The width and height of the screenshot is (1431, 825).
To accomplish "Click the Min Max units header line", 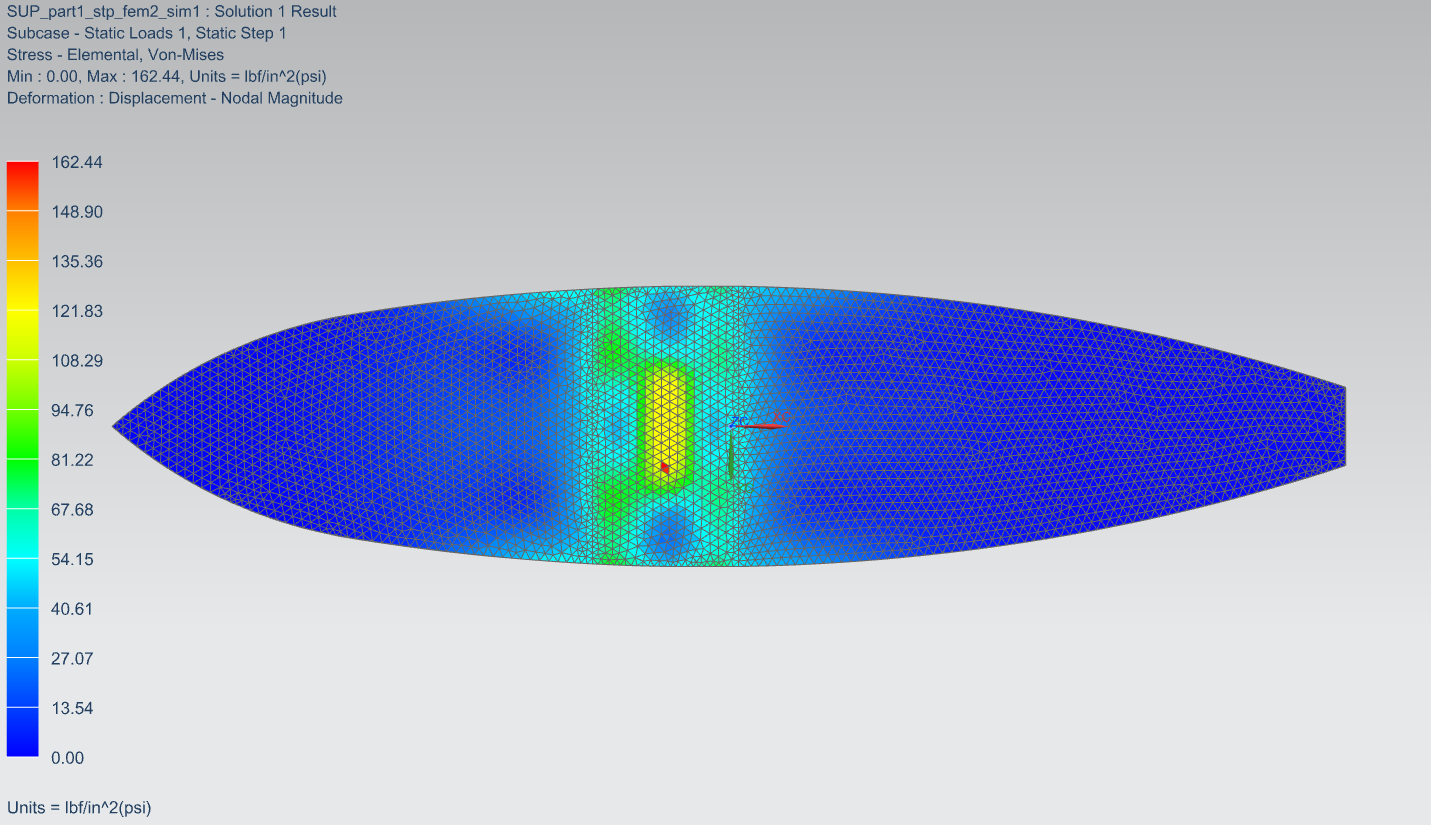I will click(167, 76).
